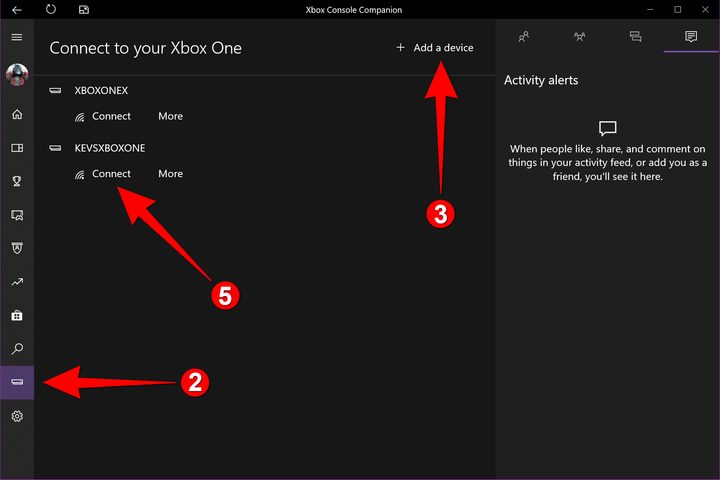Viewport: 720px width, 480px height.
Task: Open Search magnifier icon in sidebar
Action: [x=17, y=349]
